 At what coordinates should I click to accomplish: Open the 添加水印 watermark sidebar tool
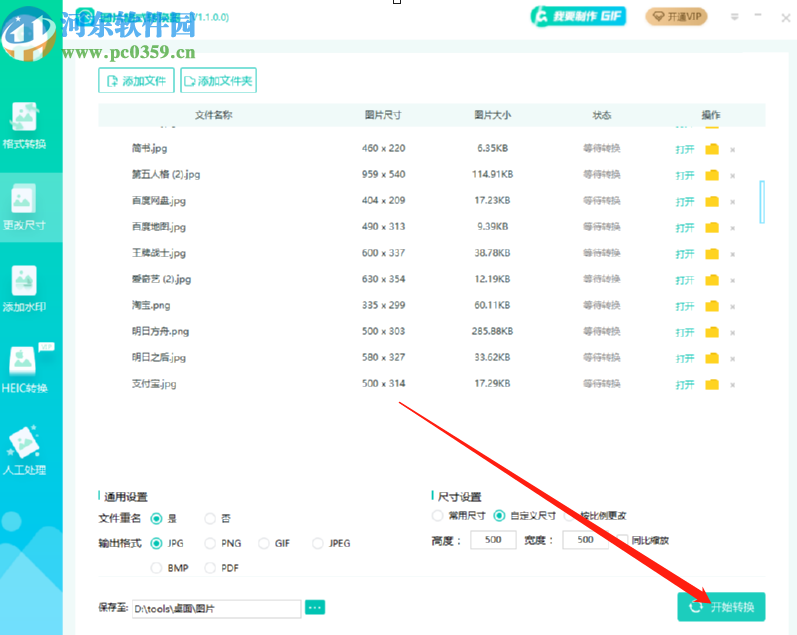(24, 289)
